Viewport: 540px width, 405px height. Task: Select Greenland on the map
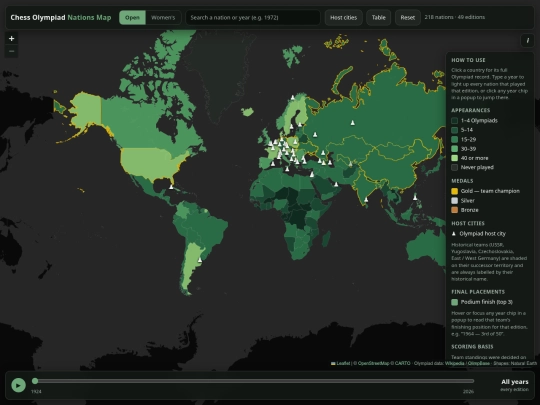point(220,69)
